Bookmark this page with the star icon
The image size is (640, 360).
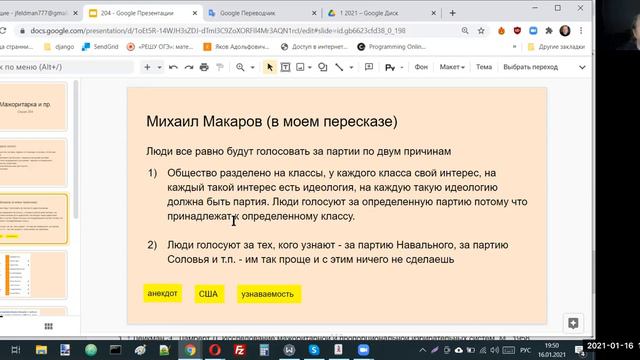pyautogui.click(x=481, y=31)
